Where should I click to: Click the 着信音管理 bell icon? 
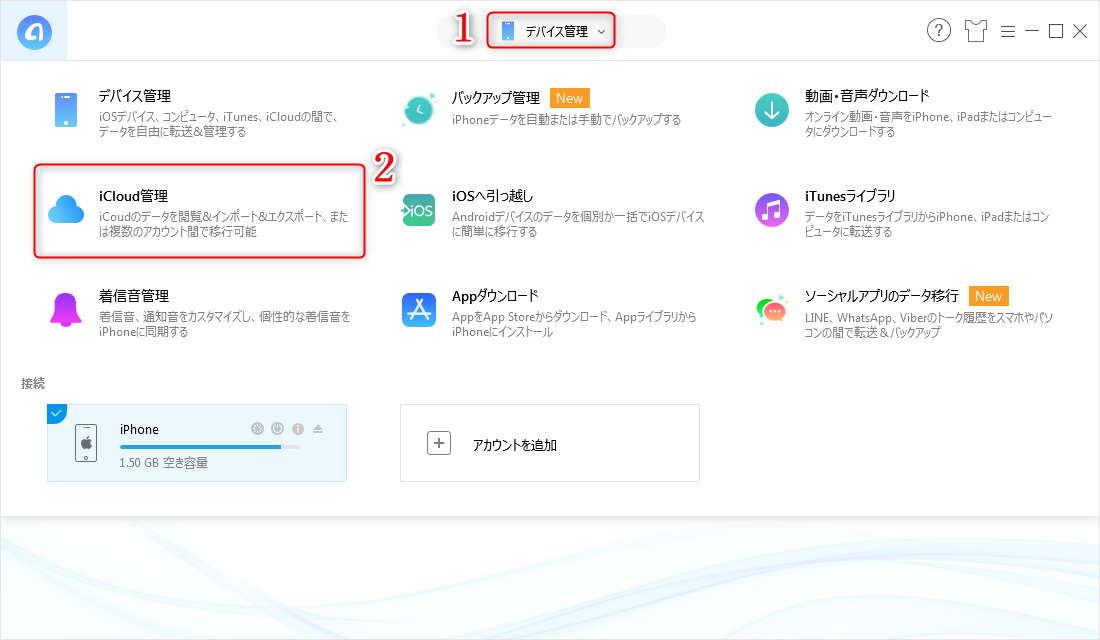[x=66, y=310]
